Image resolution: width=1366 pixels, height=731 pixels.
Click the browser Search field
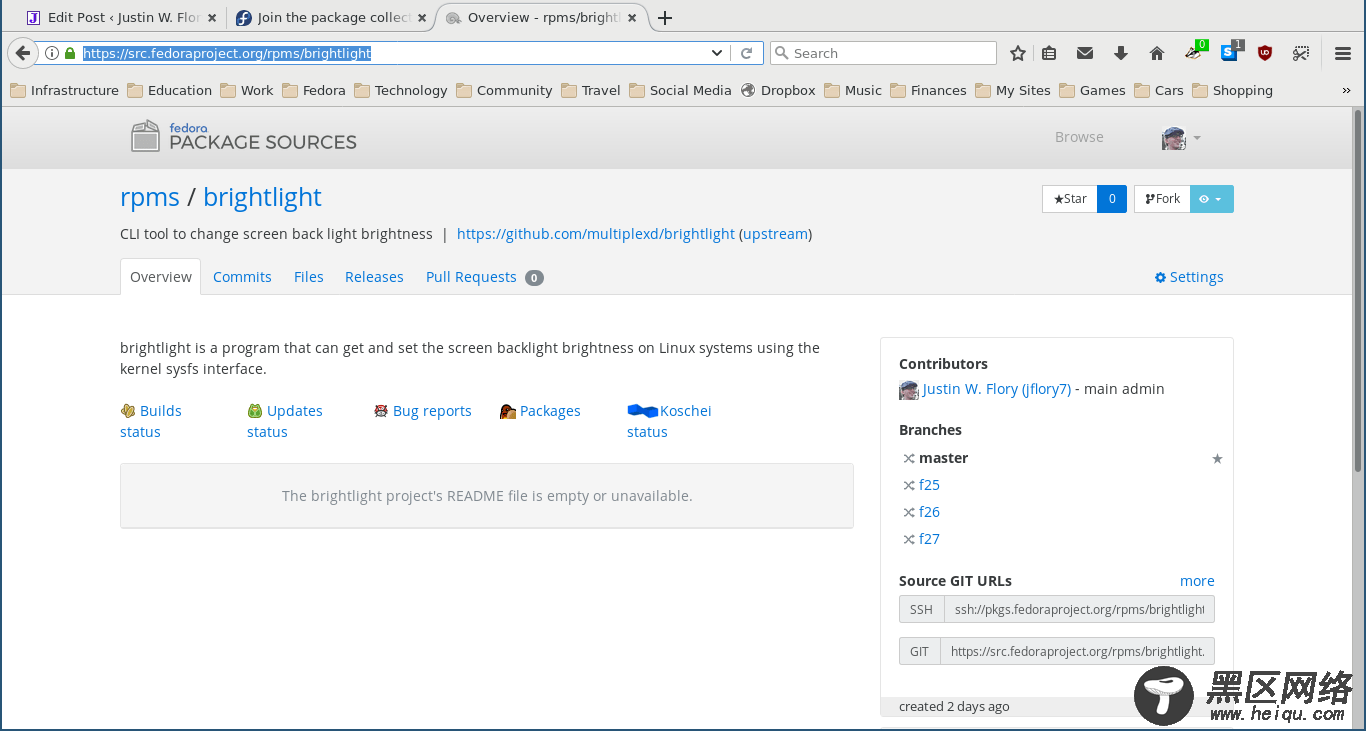(883, 53)
